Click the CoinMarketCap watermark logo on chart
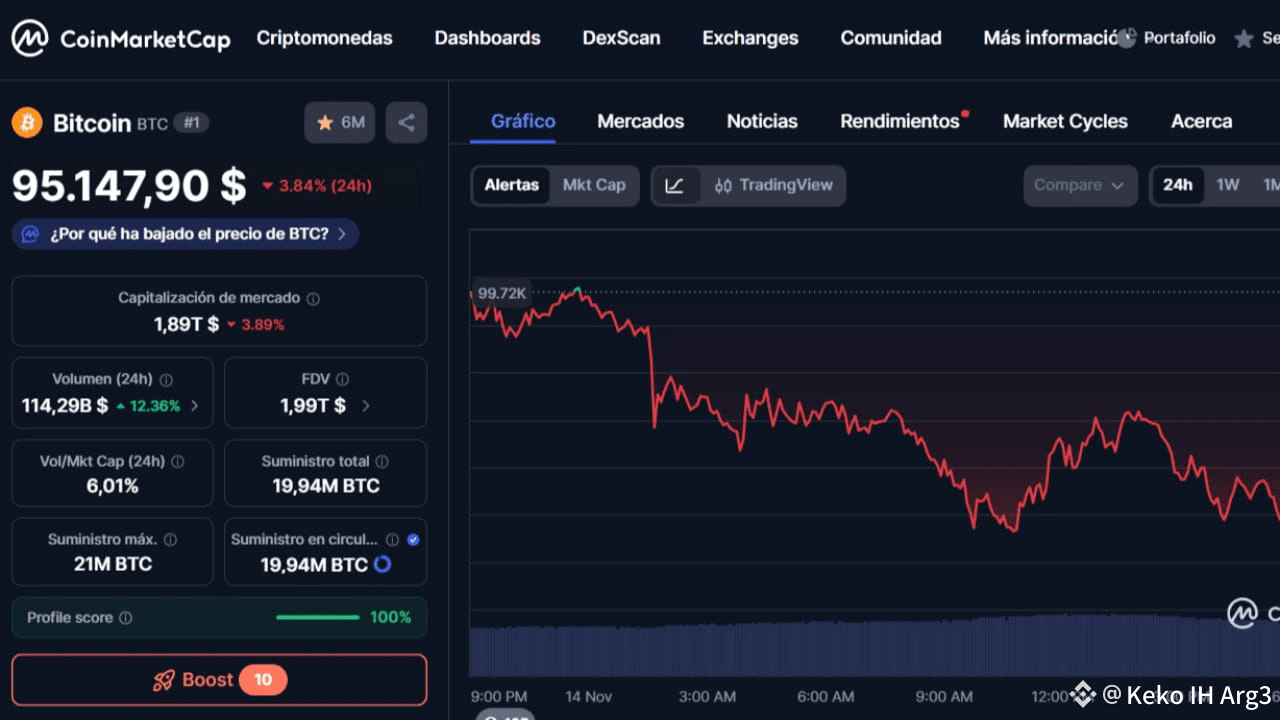The image size is (1280, 720). [x=1242, y=612]
